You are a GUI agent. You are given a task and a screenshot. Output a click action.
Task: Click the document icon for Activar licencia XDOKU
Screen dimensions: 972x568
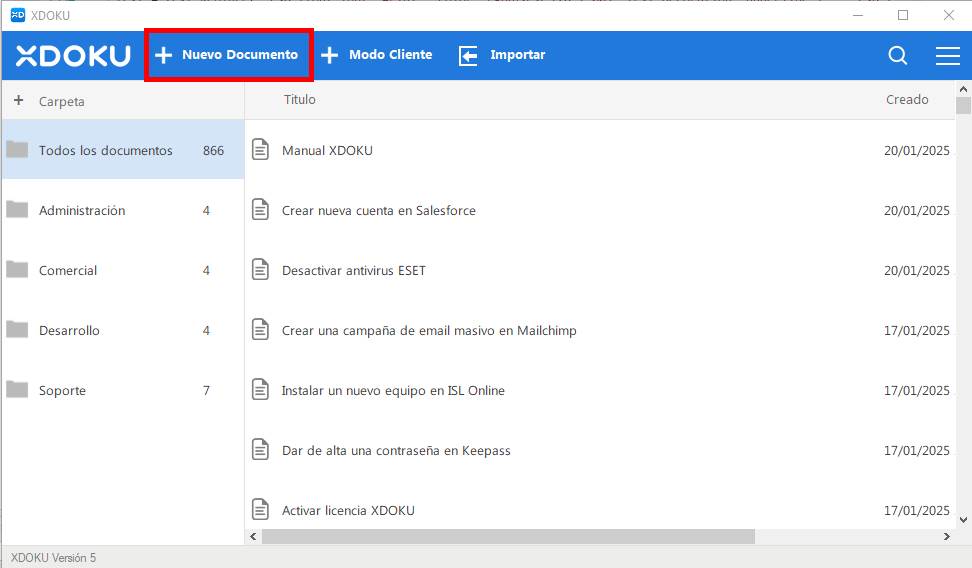pos(260,510)
